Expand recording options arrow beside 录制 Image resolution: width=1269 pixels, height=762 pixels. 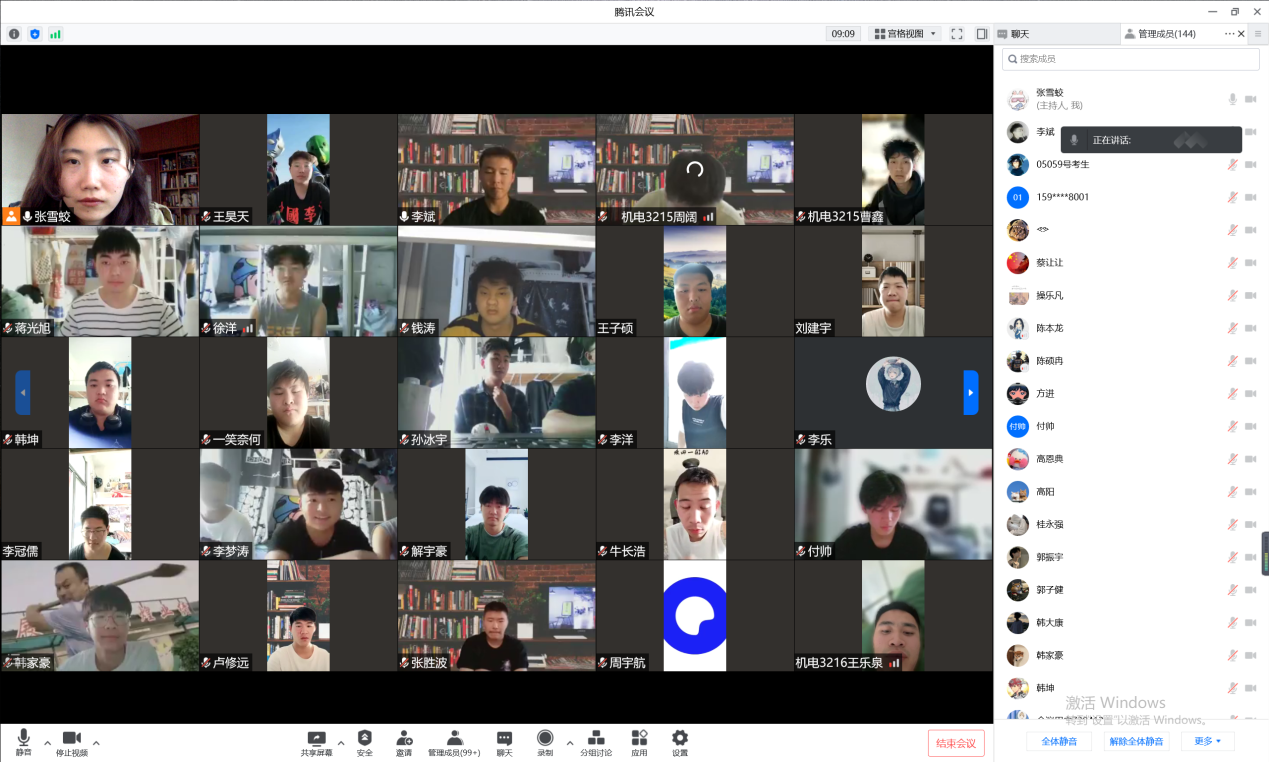tap(569, 742)
